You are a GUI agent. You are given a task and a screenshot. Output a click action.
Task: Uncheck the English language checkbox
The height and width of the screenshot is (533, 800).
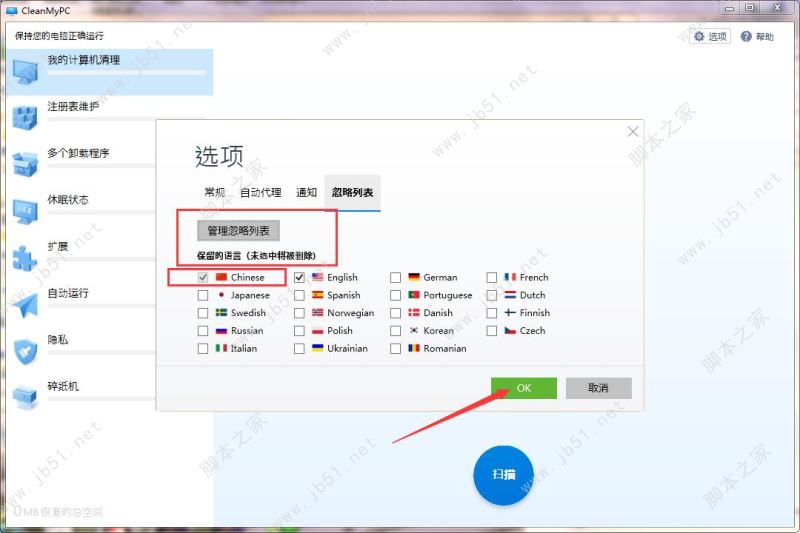(x=299, y=277)
